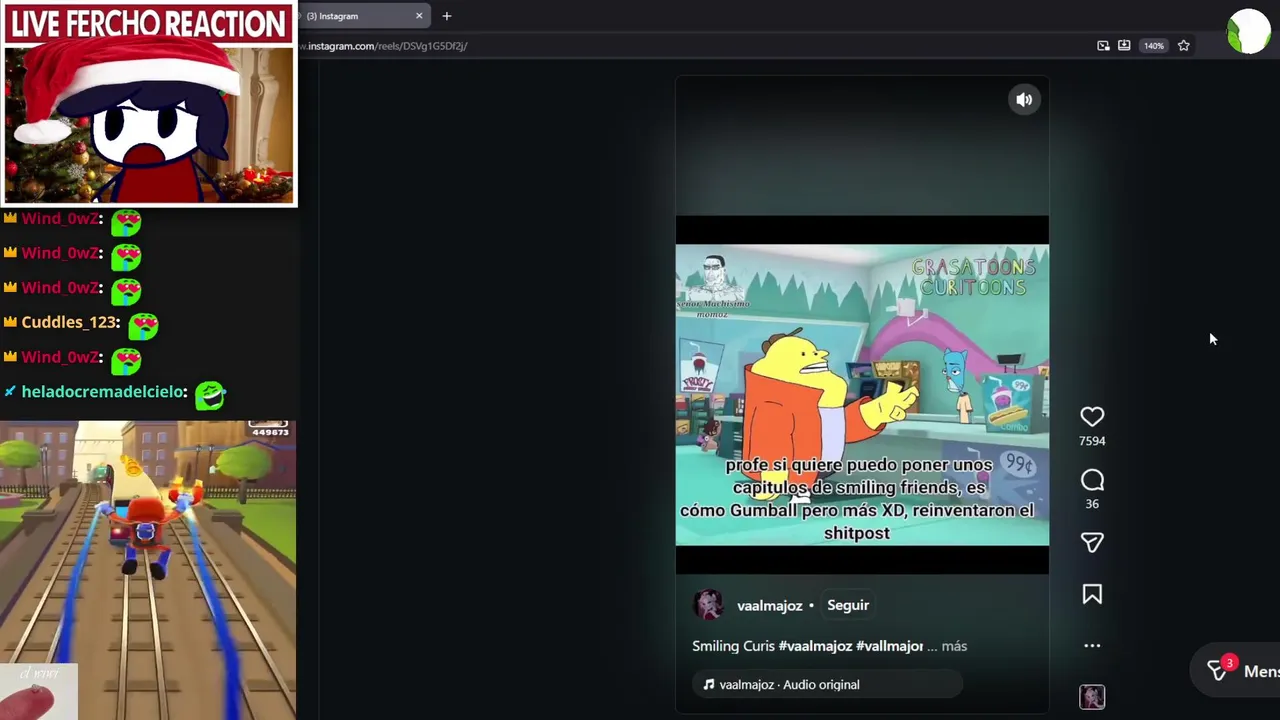Click Cuddles_123 chat username

click(71, 322)
